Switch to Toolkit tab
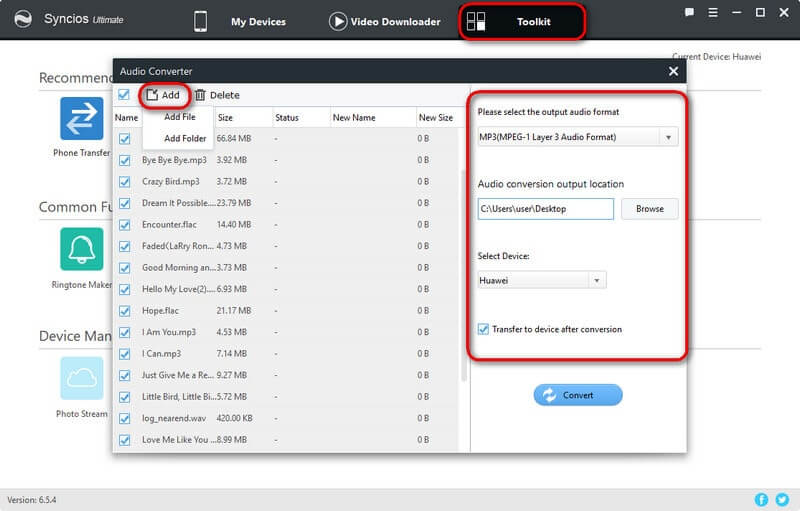Image resolution: width=800 pixels, height=511 pixels. tap(522, 21)
